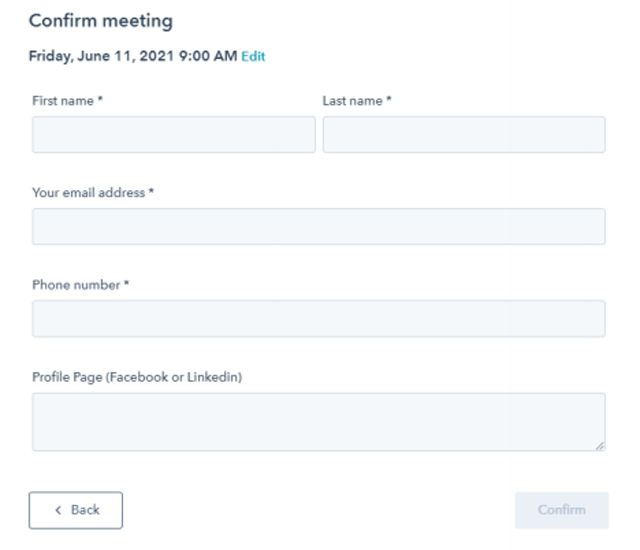Go back using the Back button
Screen dimensions: 640x550
[x=76, y=510]
